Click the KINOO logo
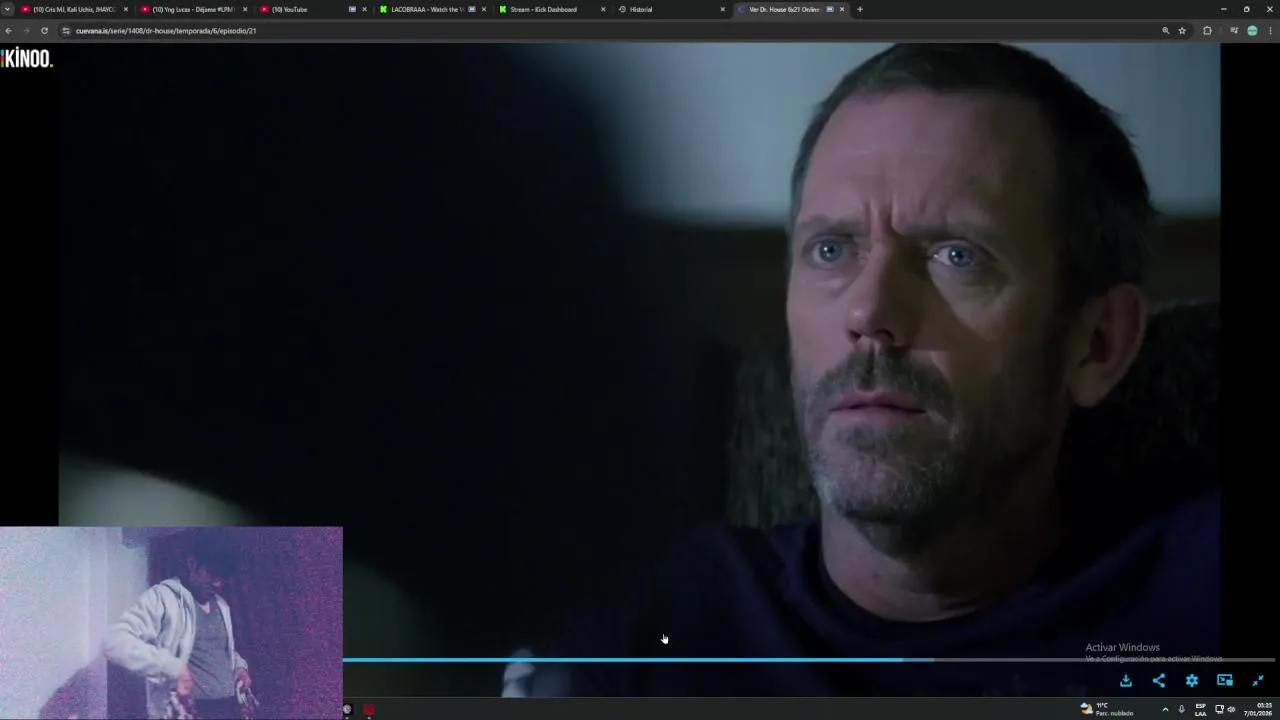 [x=26, y=58]
